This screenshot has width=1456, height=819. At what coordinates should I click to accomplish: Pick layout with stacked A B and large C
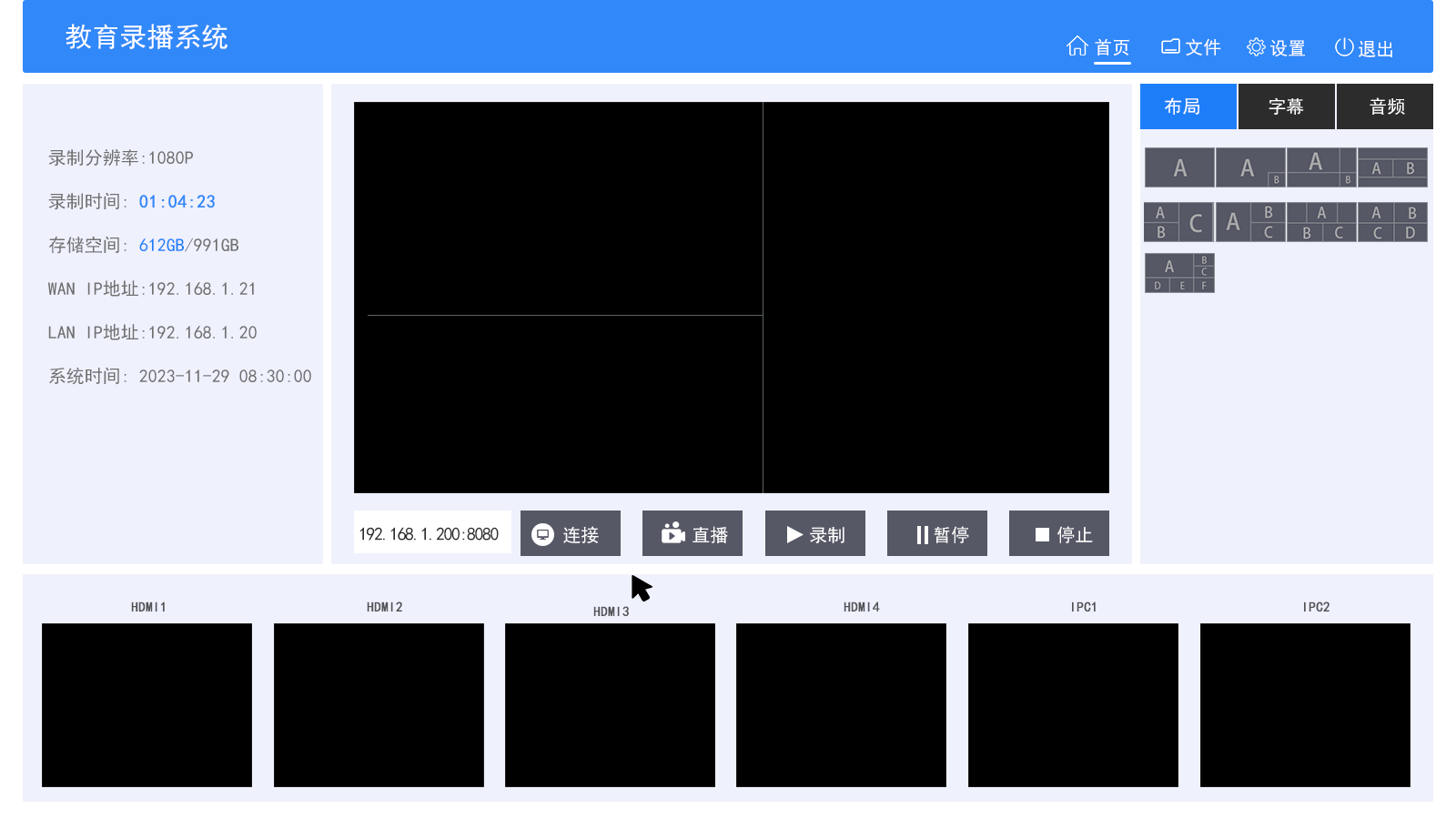(x=1178, y=222)
